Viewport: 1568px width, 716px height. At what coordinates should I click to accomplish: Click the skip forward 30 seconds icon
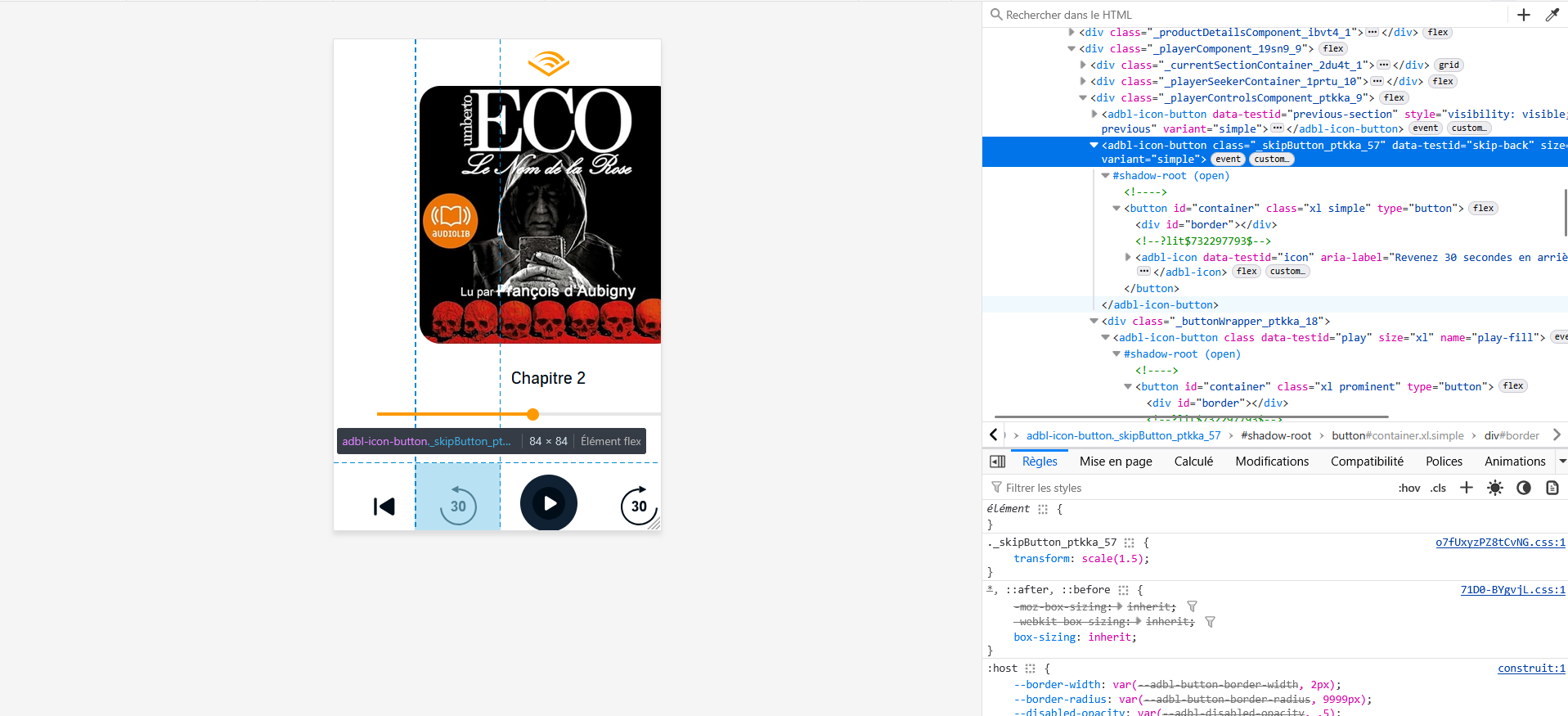click(x=639, y=506)
